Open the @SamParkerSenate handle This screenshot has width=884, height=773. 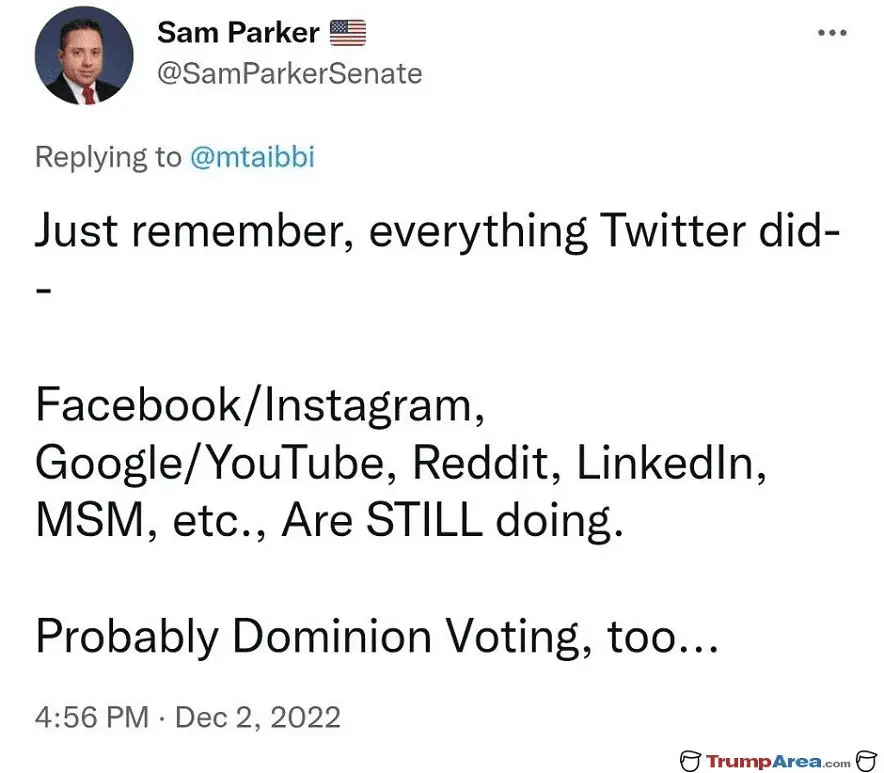pyautogui.click(x=289, y=74)
